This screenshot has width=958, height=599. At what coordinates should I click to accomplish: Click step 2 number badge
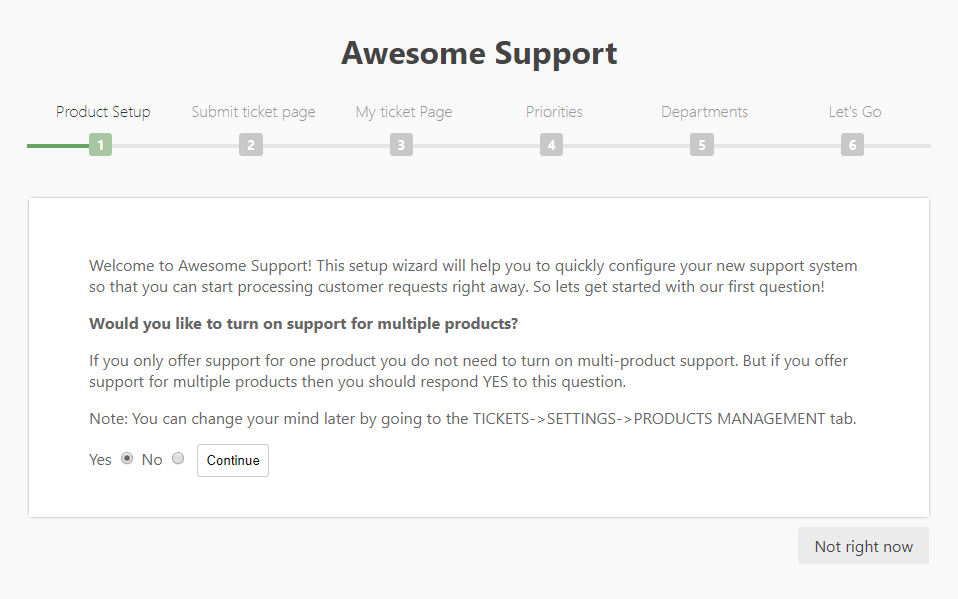250,145
